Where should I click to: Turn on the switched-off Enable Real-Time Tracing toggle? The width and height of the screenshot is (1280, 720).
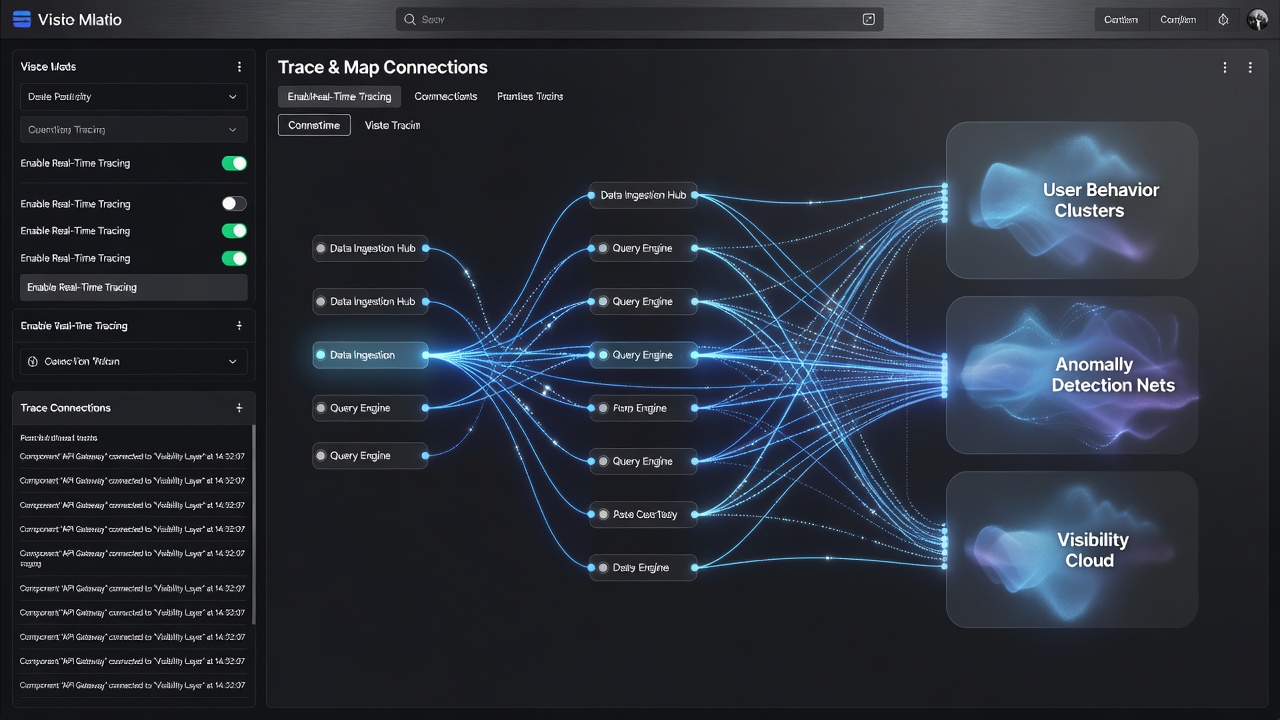[x=234, y=204]
